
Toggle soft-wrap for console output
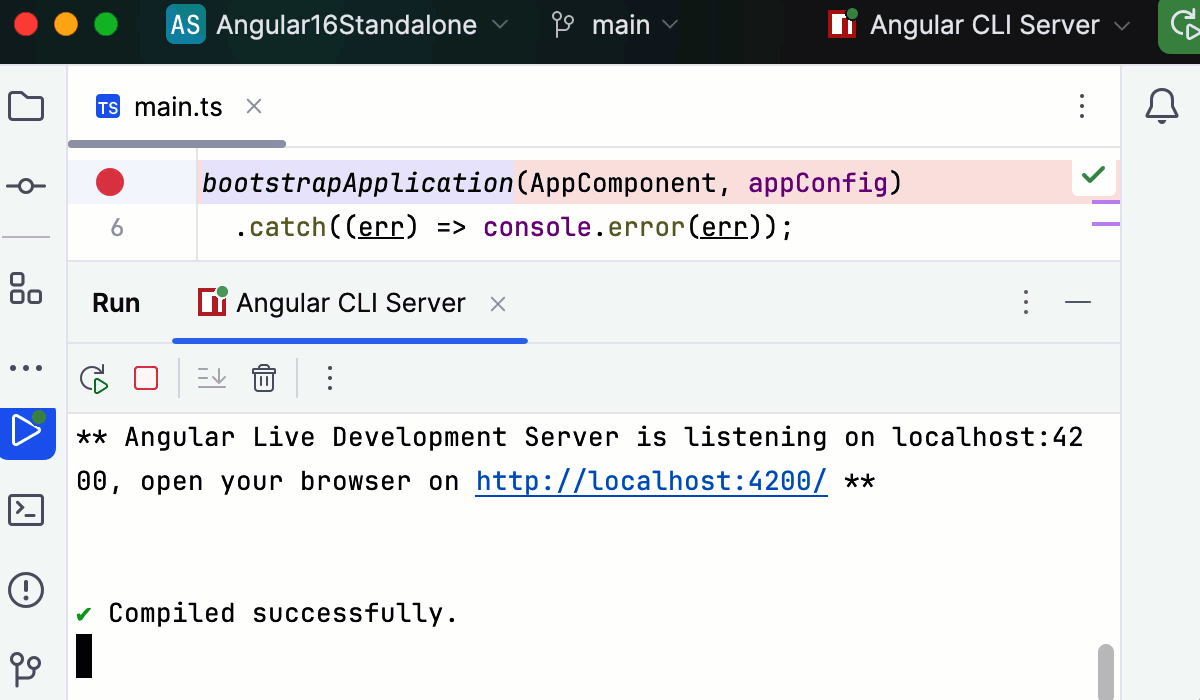[x=211, y=378]
